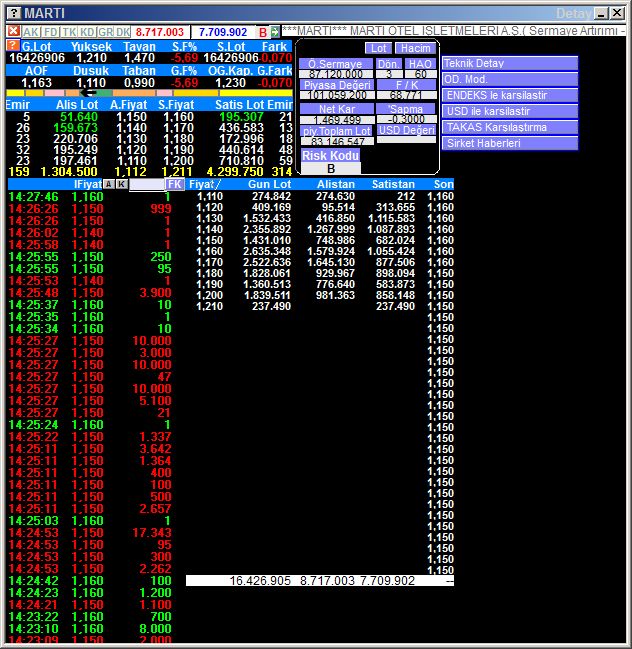This screenshot has width=632, height=649.
Task: Select the 14:24:53 trade with 17.343 lots
Action: [x=90, y=533]
